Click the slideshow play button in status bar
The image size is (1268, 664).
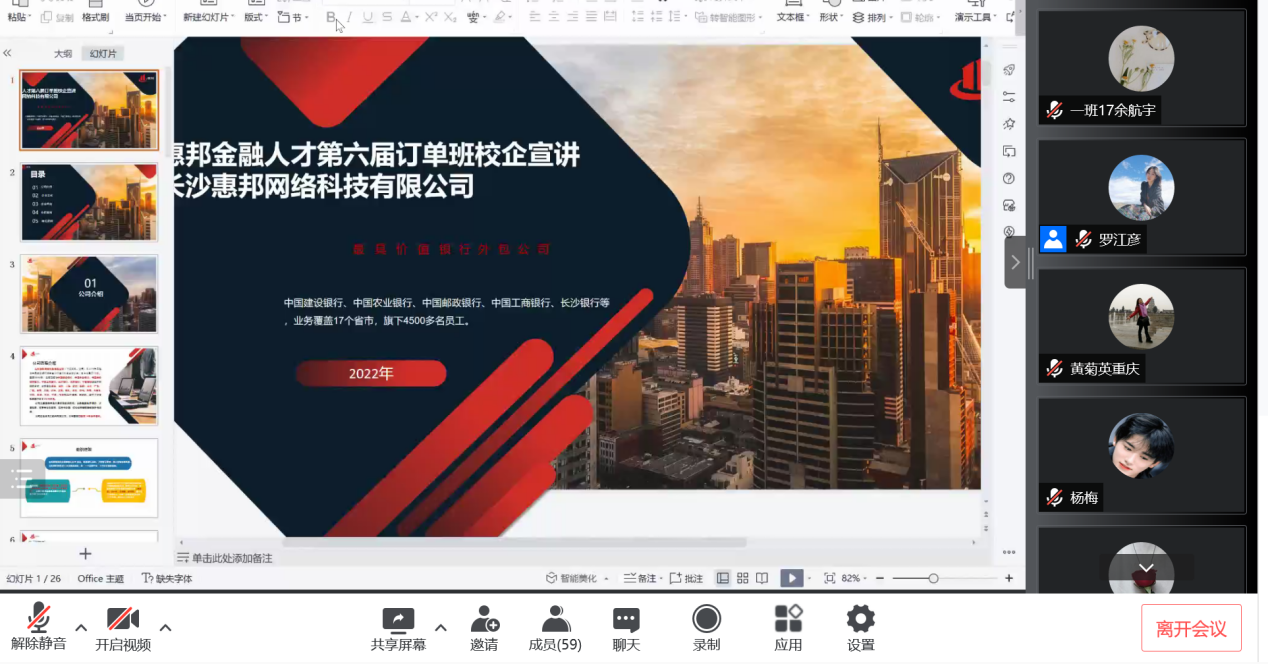791,578
